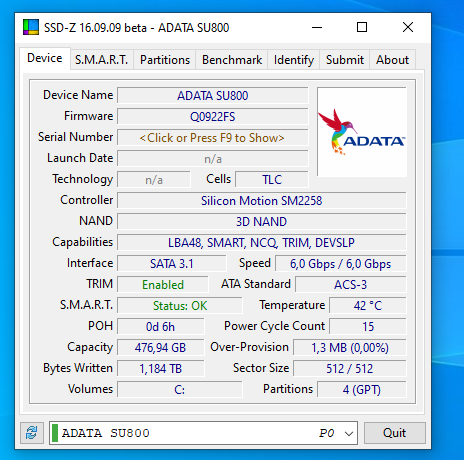Open the S.M.A.R.T. tab
Viewport: 464px width, 460px height.
pos(101,60)
